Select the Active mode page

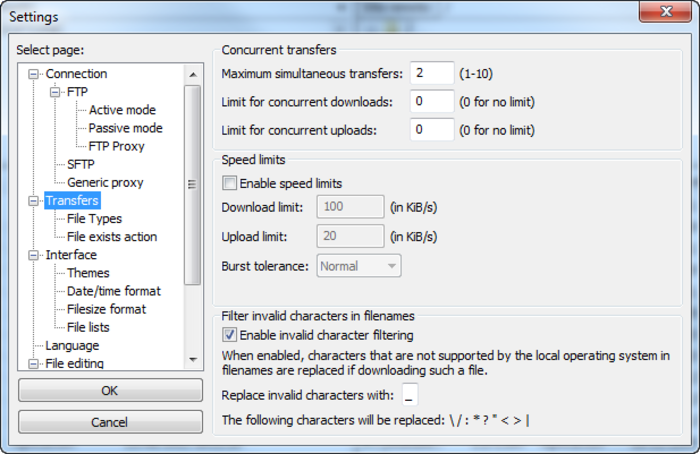point(122,110)
